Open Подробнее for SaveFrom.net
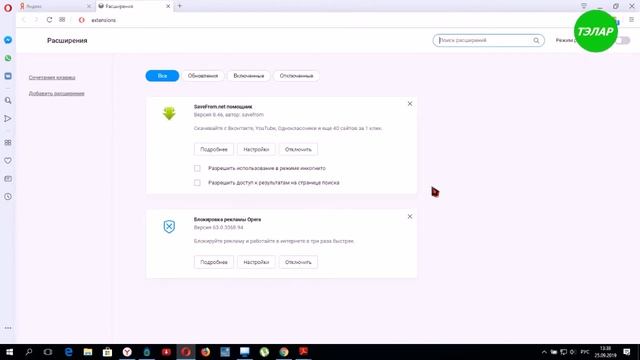This screenshot has height=360, width=640. [x=214, y=149]
